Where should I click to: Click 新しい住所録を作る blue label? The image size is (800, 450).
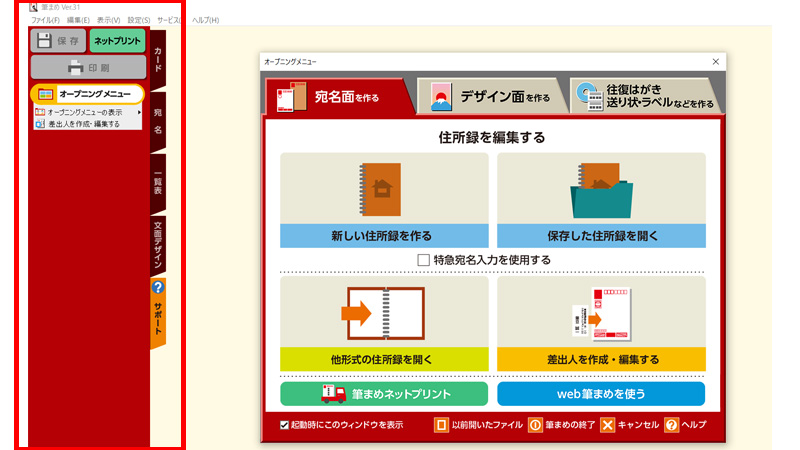click(x=384, y=236)
